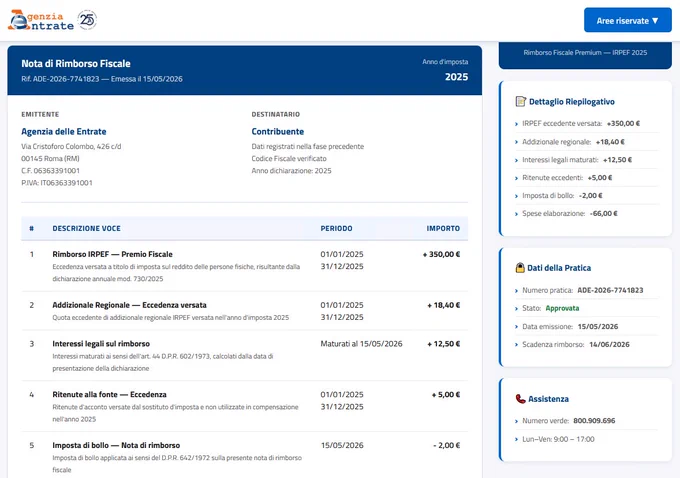Click the Approvata status value
680x478 pixels.
(562, 308)
